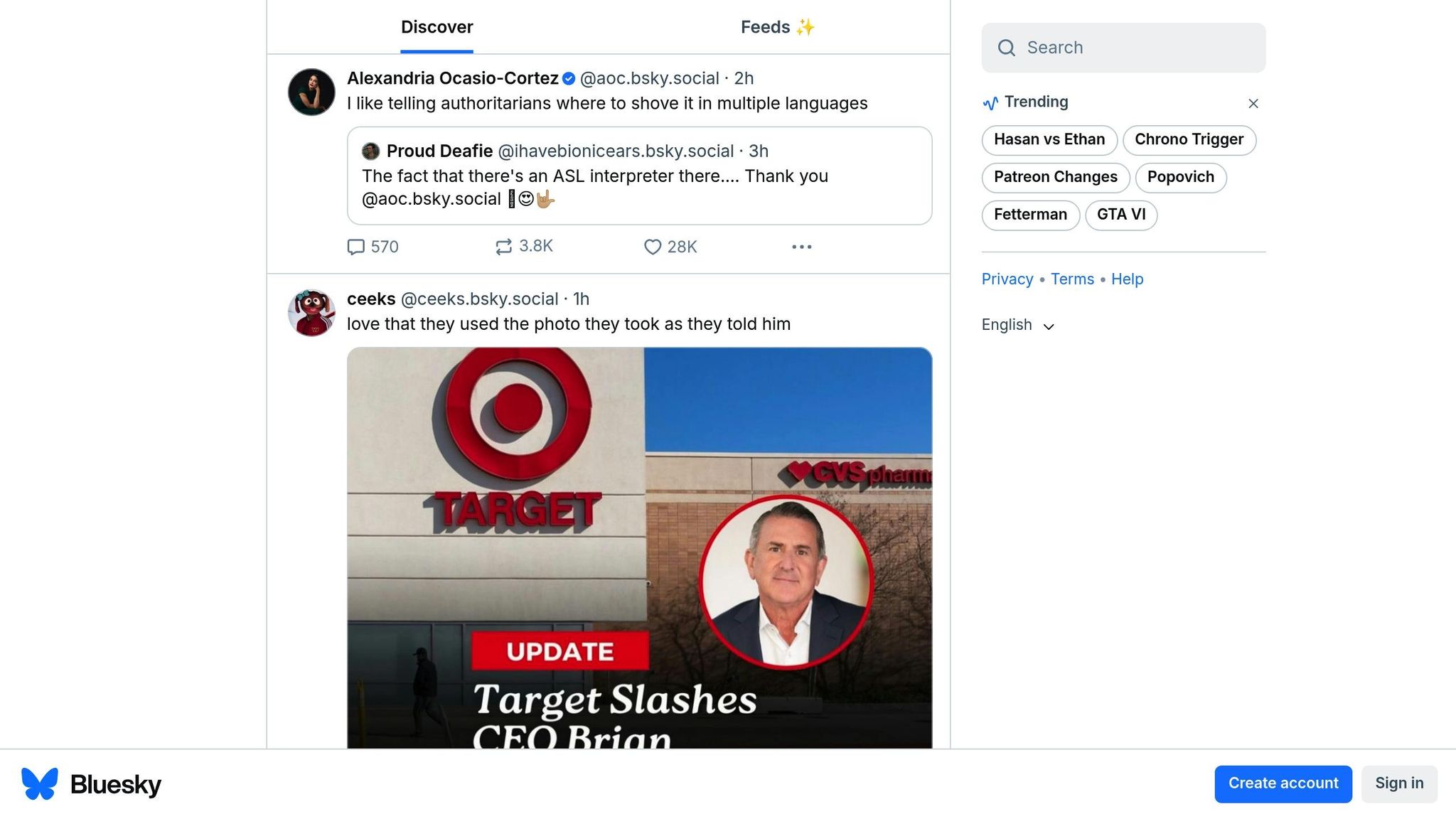Click the Create account button
The height and width of the screenshot is (819, 1456).
pyautogui.click(x=1283, y=783)
